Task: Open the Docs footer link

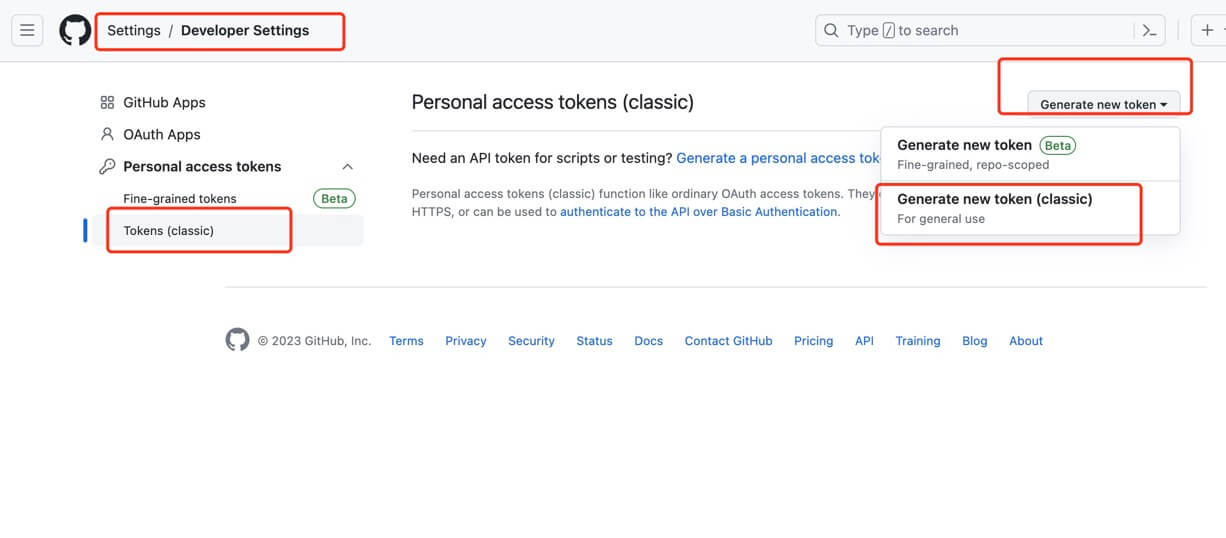Action: click(x=648, y=341)
